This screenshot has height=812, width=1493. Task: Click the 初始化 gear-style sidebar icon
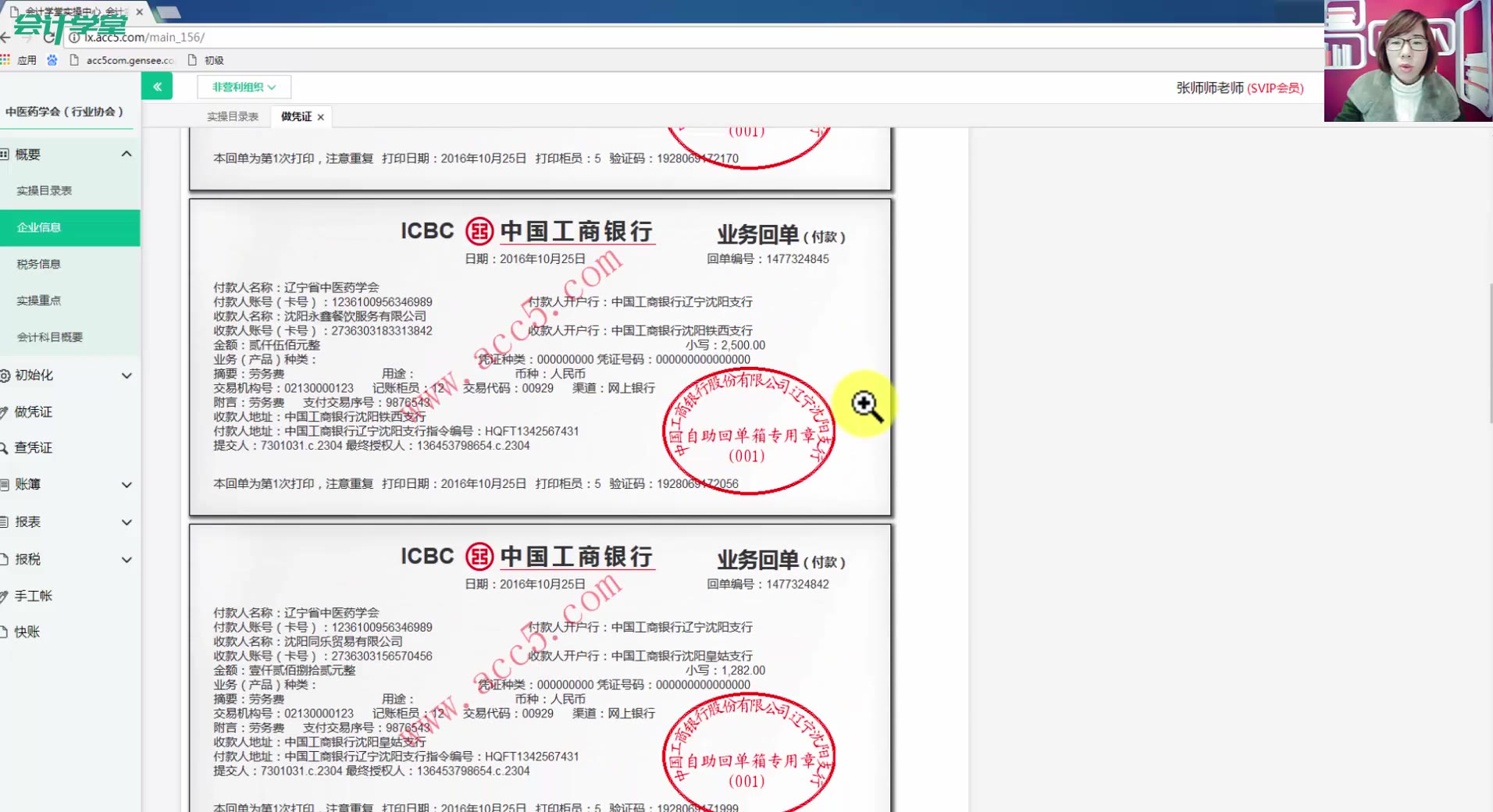[x=6, y=376]
